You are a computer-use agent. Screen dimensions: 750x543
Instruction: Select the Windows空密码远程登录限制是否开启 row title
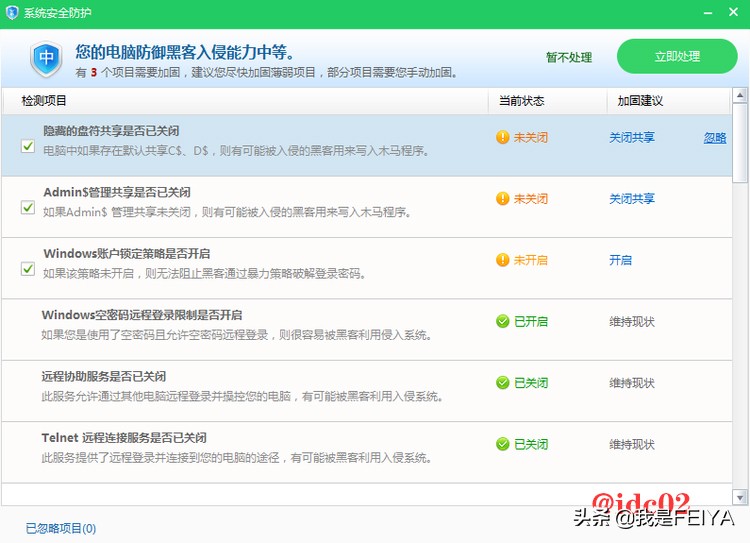142,315
